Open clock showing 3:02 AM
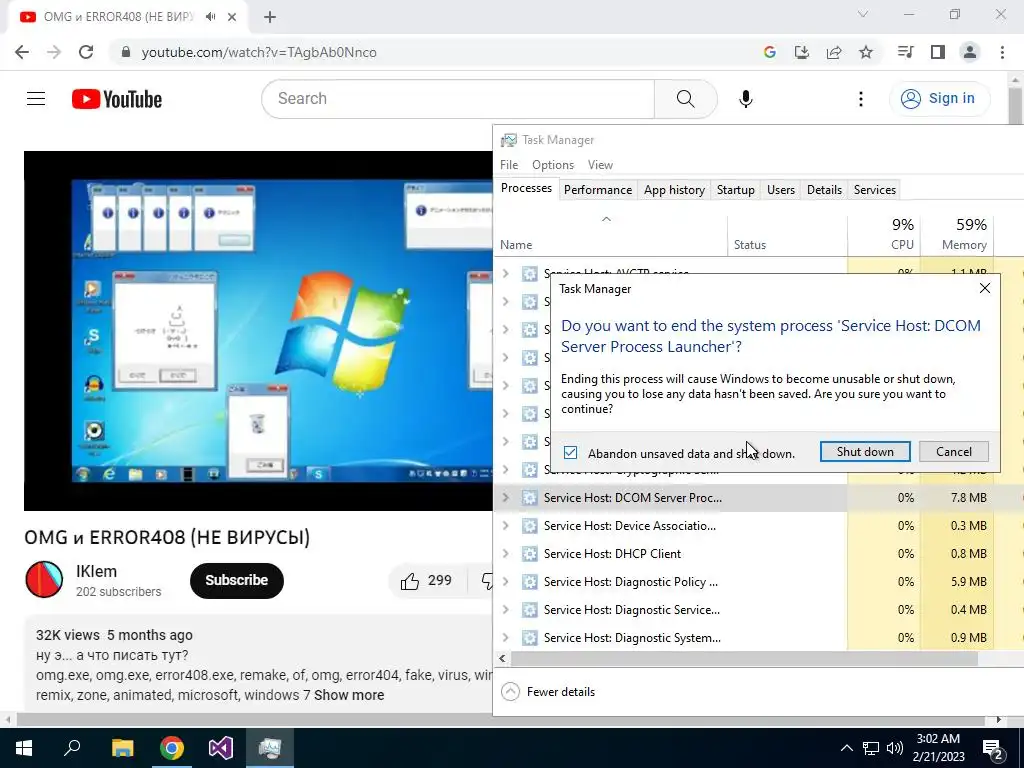The height and width of the screenshot is (768, 1024). point(938,748)
